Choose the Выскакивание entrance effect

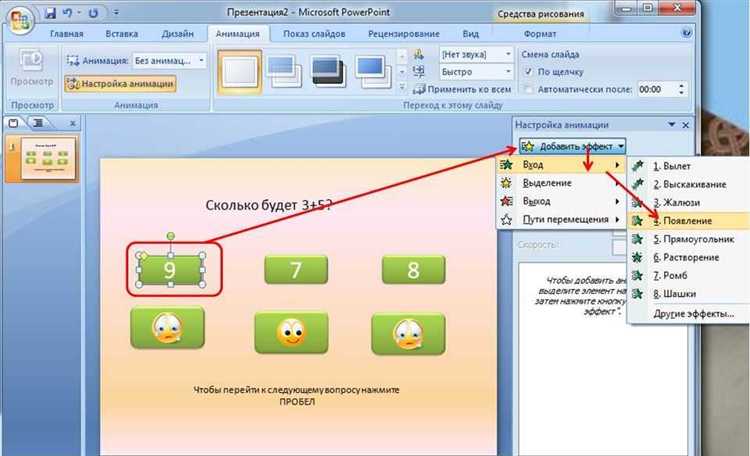coord(688,184)
